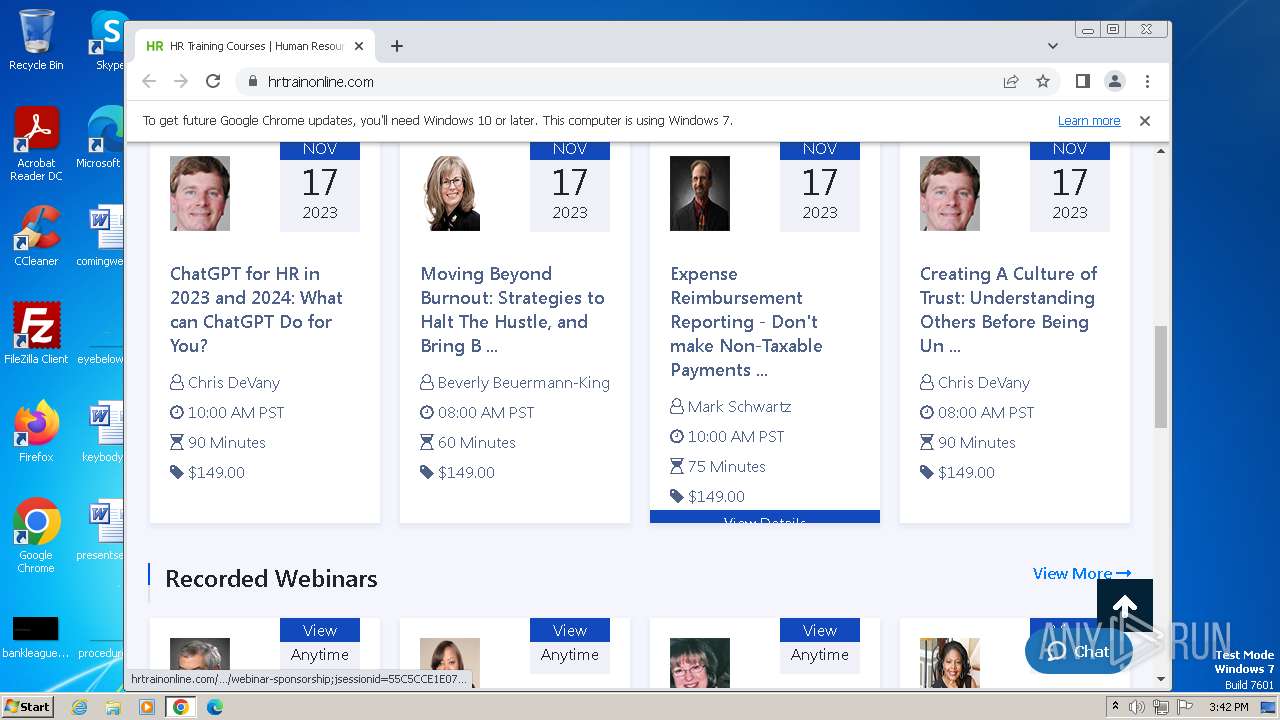Open the Windows Start menu
The height and width of the screenshot is (720, 1280).
click(27, 706)
